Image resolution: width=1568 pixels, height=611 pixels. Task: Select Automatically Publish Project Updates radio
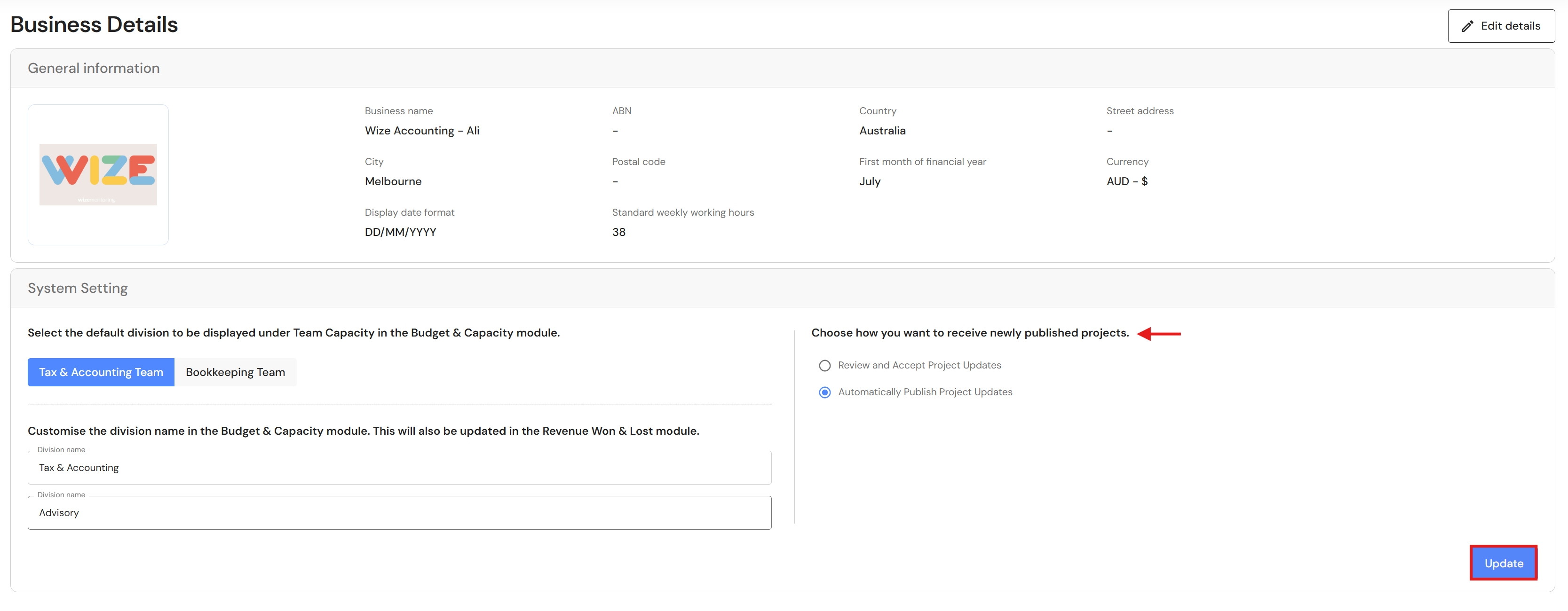825,392
